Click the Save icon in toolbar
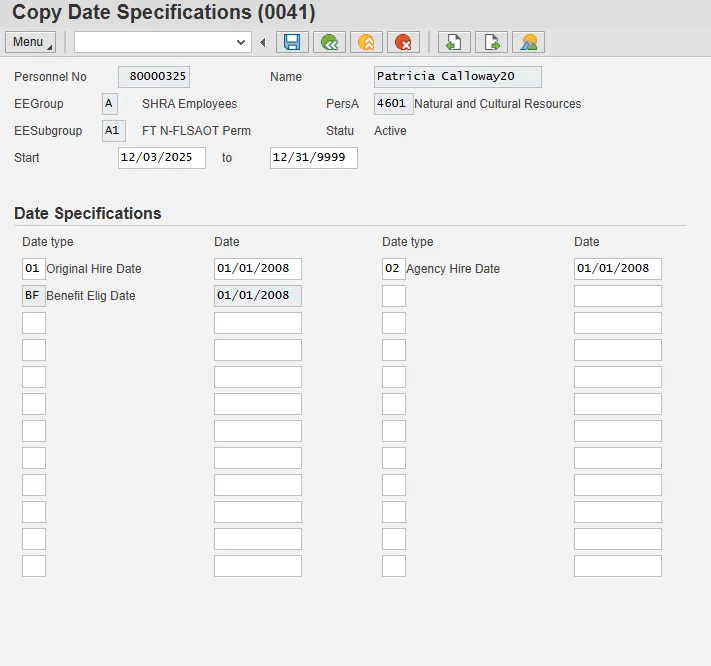This screenshot has width=711, height=666. tap(292, 42)
